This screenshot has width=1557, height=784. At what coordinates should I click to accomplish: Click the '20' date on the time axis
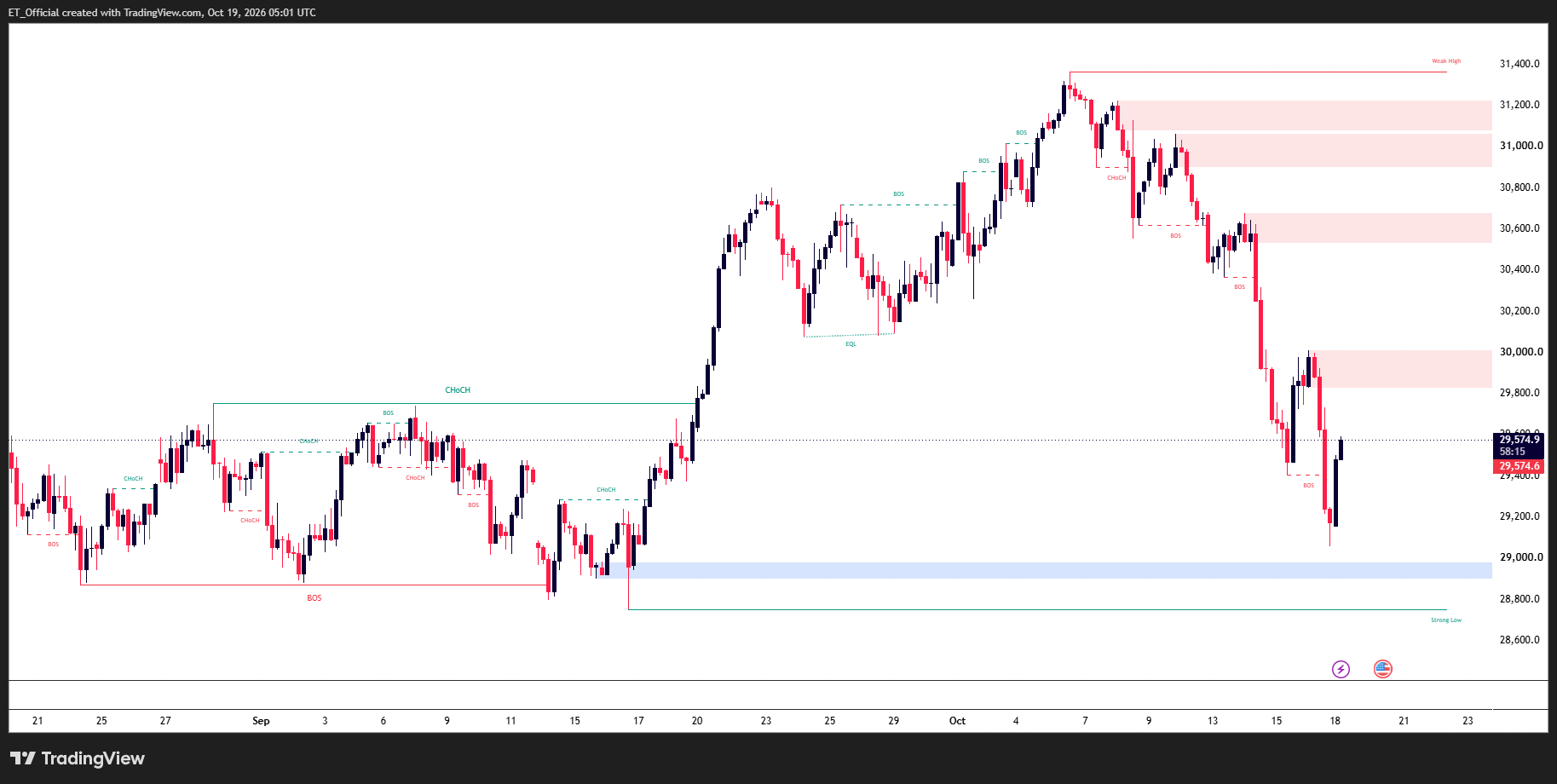pos(697,721)
